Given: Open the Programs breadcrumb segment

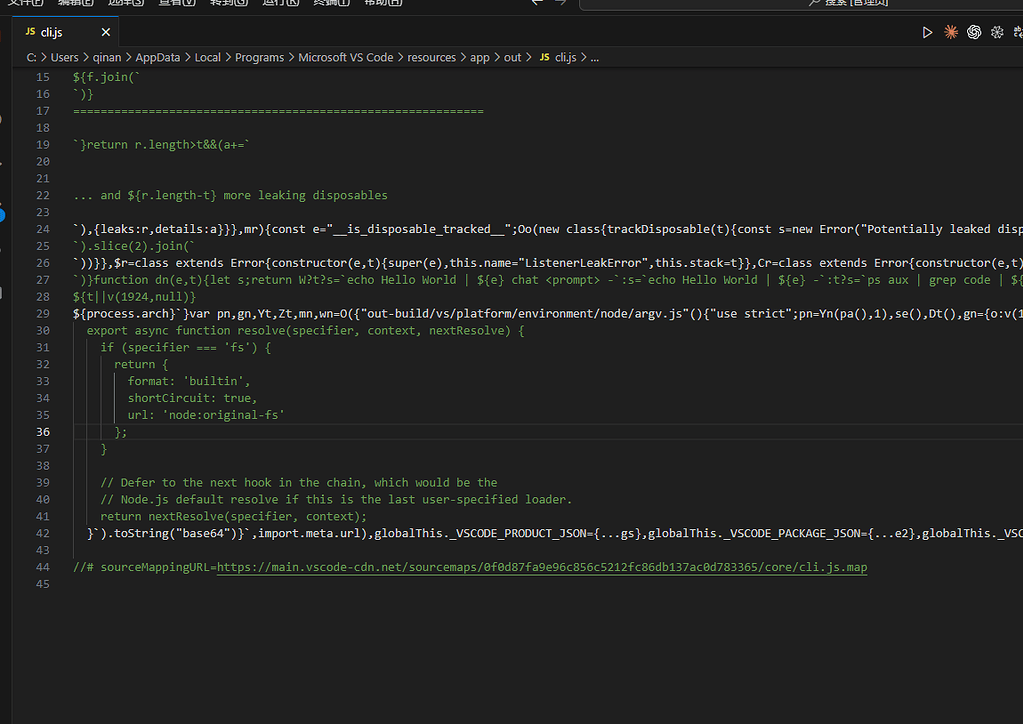Looking at the screenshot, I should 260,57.
